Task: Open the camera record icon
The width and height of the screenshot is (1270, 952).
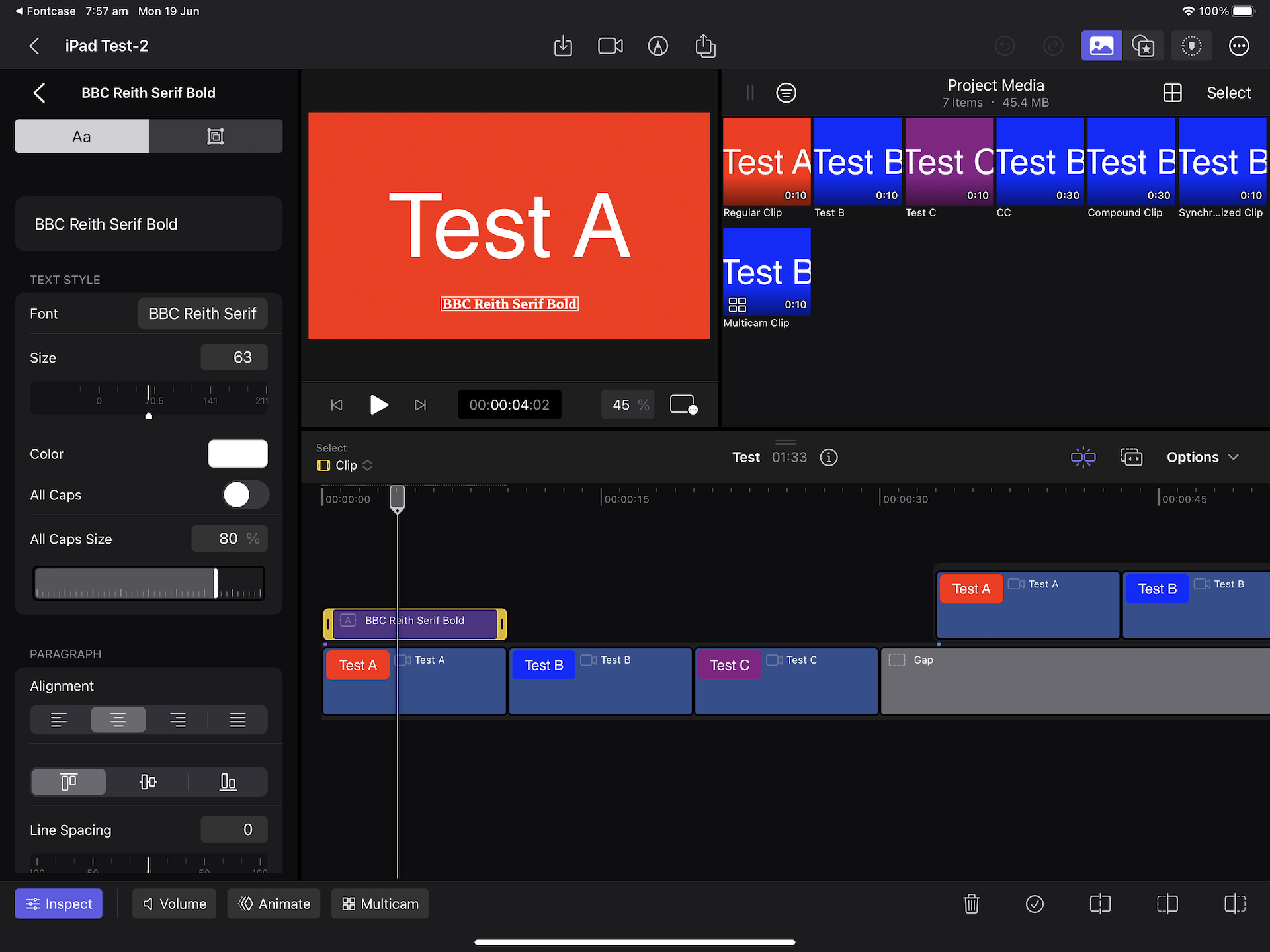Action: (x=610, y=46)
